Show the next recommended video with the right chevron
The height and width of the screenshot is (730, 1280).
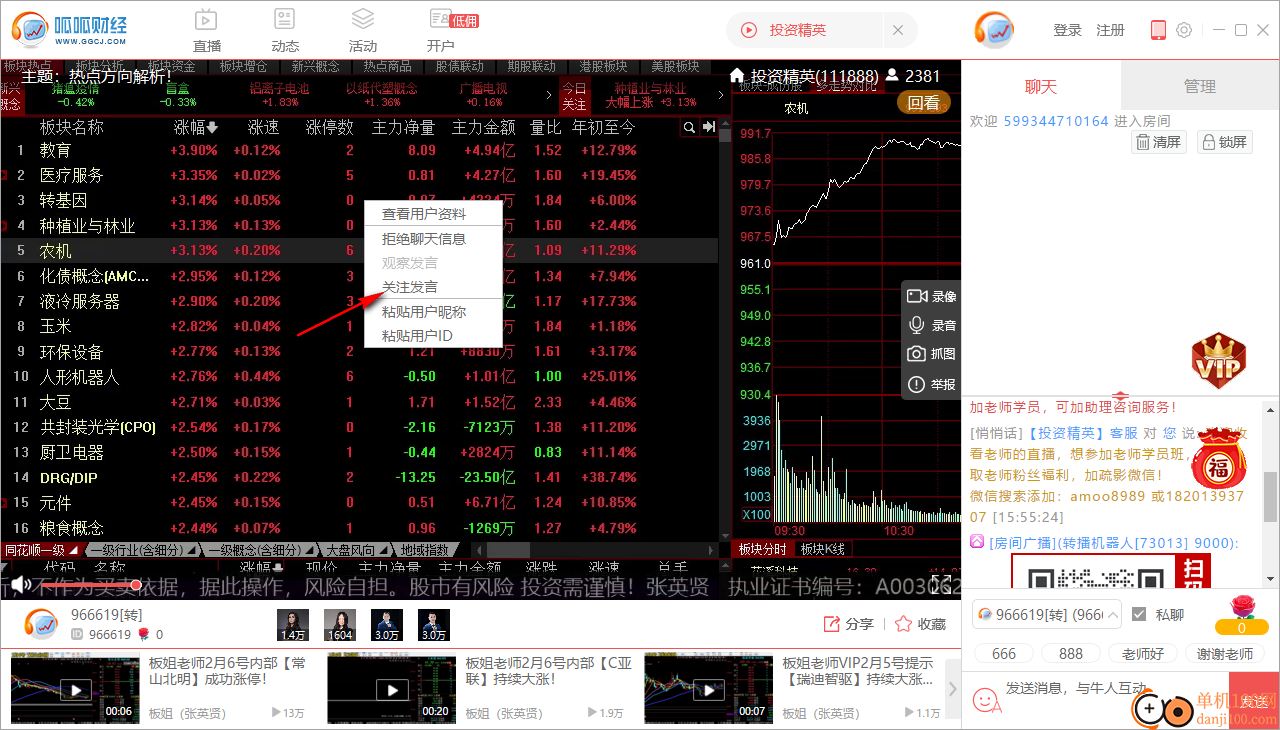point(951,689)
